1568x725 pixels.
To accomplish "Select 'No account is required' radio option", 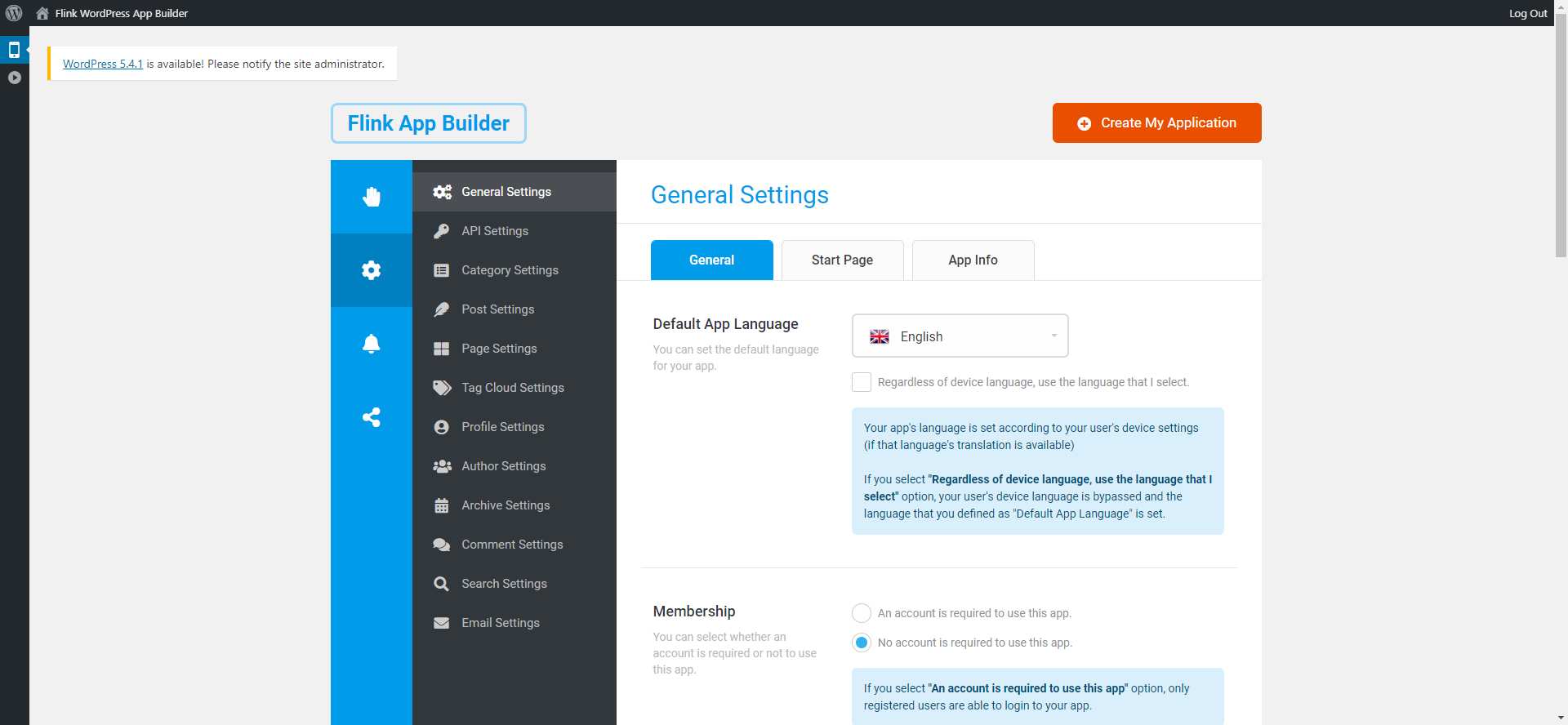I will tap(862, 643).
